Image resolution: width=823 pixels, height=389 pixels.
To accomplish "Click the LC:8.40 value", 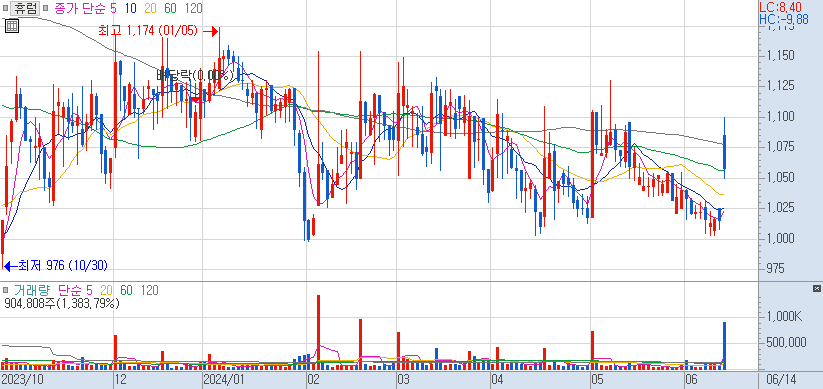I will click(780, 7).
